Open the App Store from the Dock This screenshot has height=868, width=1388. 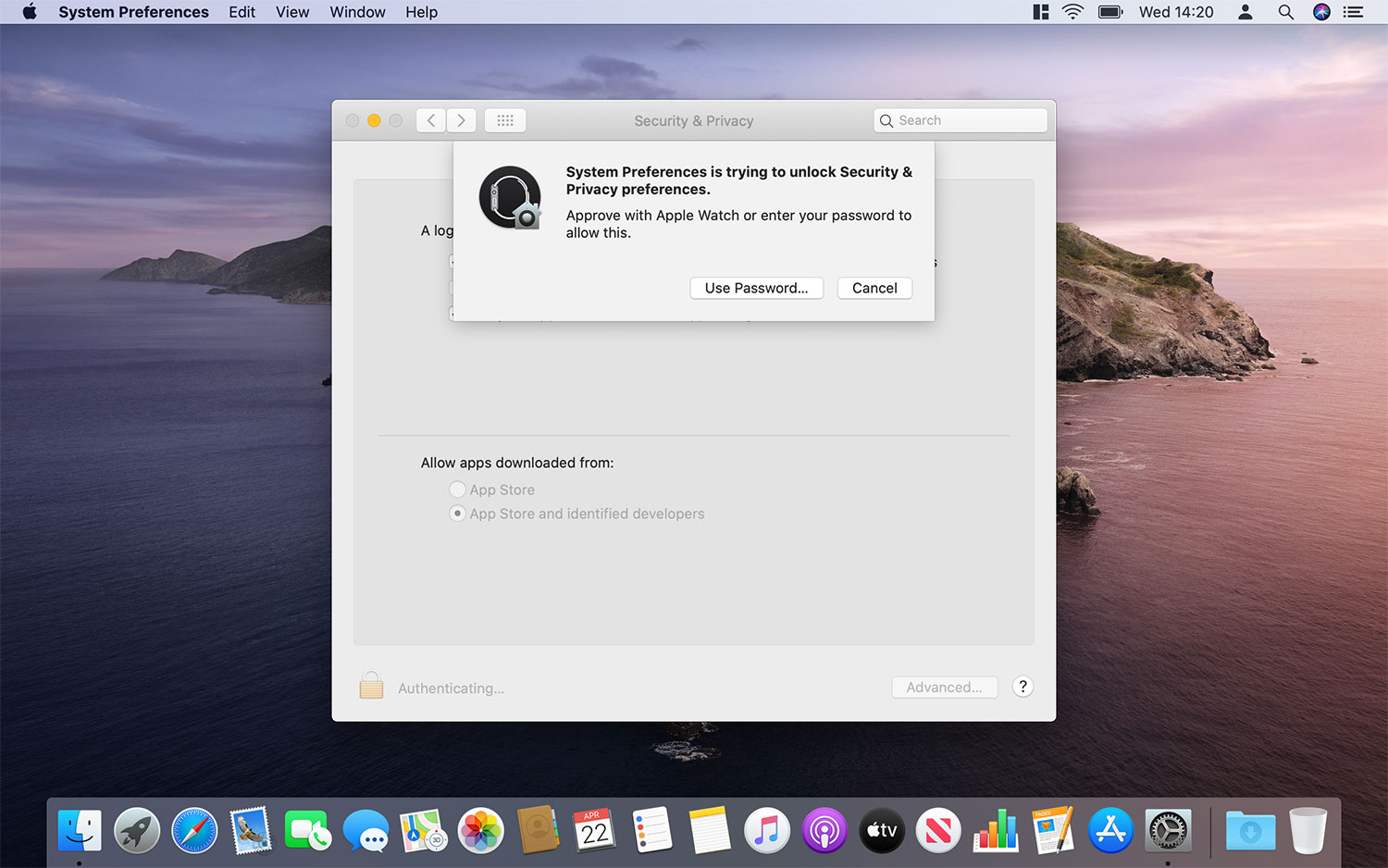click(x=1109, y=830)
